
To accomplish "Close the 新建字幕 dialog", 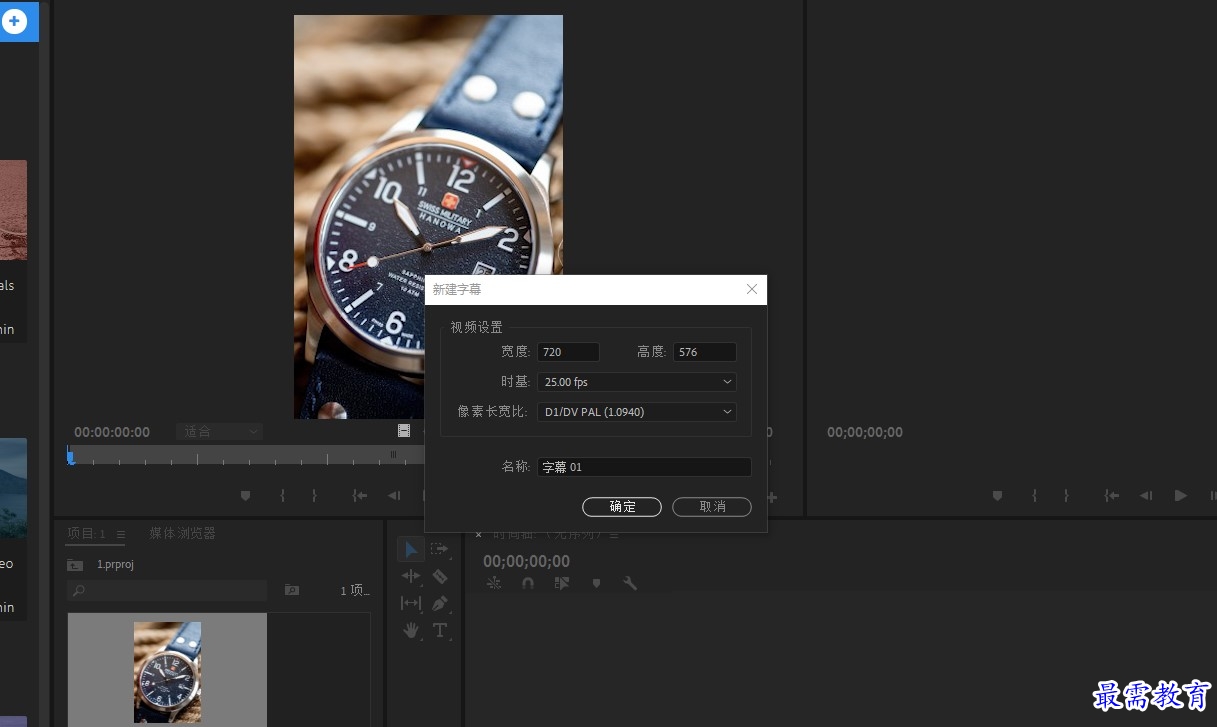I will [752, 290].
